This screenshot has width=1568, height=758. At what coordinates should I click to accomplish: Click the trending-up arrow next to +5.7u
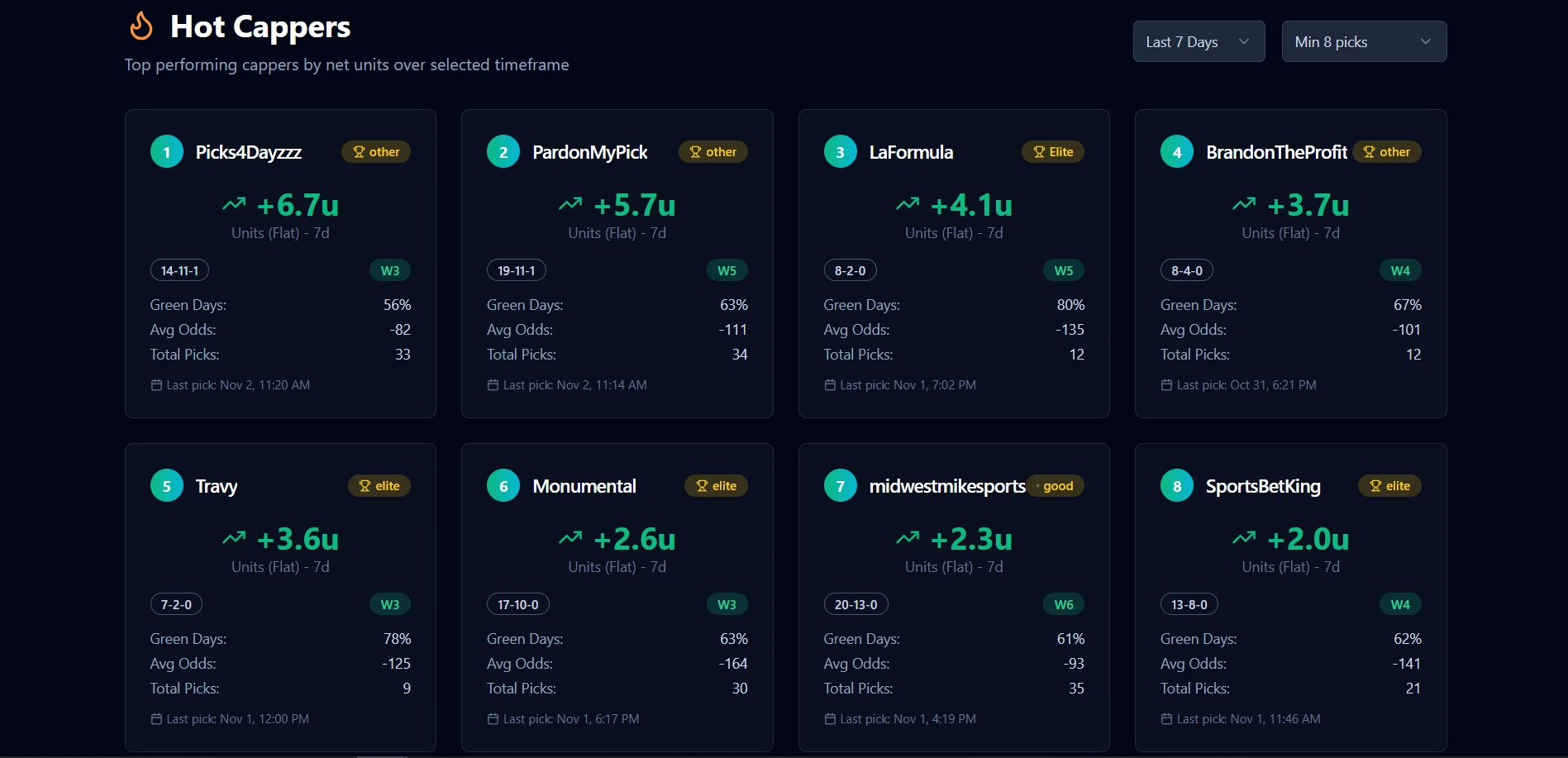pos(570,203)
